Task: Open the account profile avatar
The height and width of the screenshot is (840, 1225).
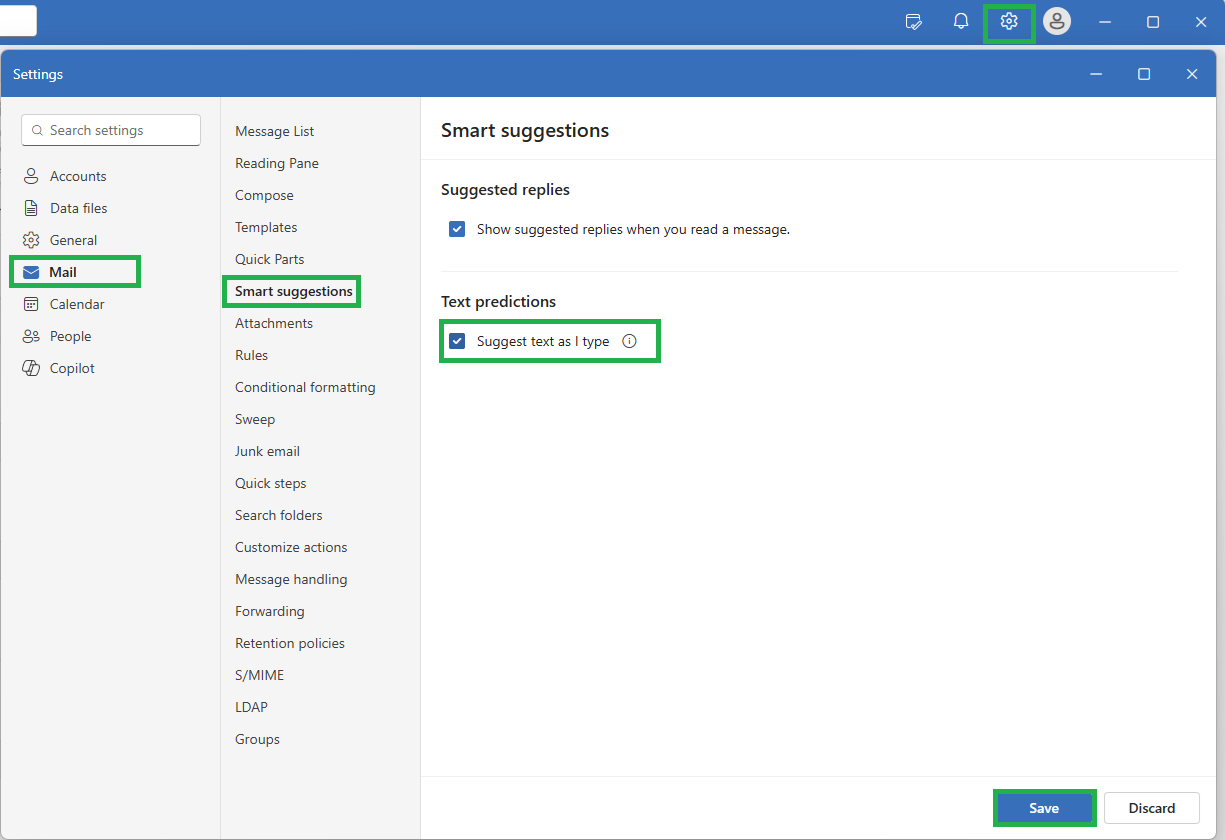Action: pyautogui.click(x=1057, y=22)
